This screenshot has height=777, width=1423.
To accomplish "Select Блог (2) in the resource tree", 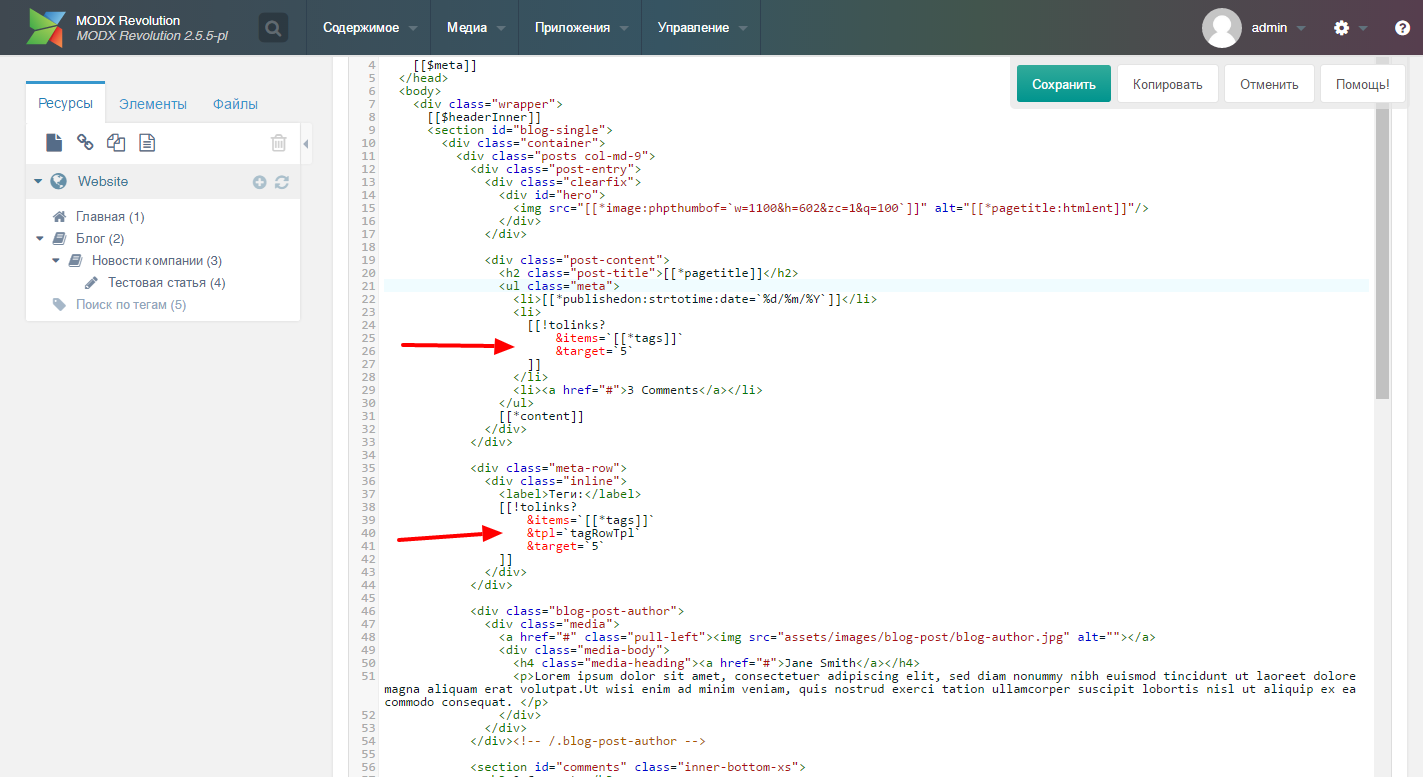I will (100, 239).
